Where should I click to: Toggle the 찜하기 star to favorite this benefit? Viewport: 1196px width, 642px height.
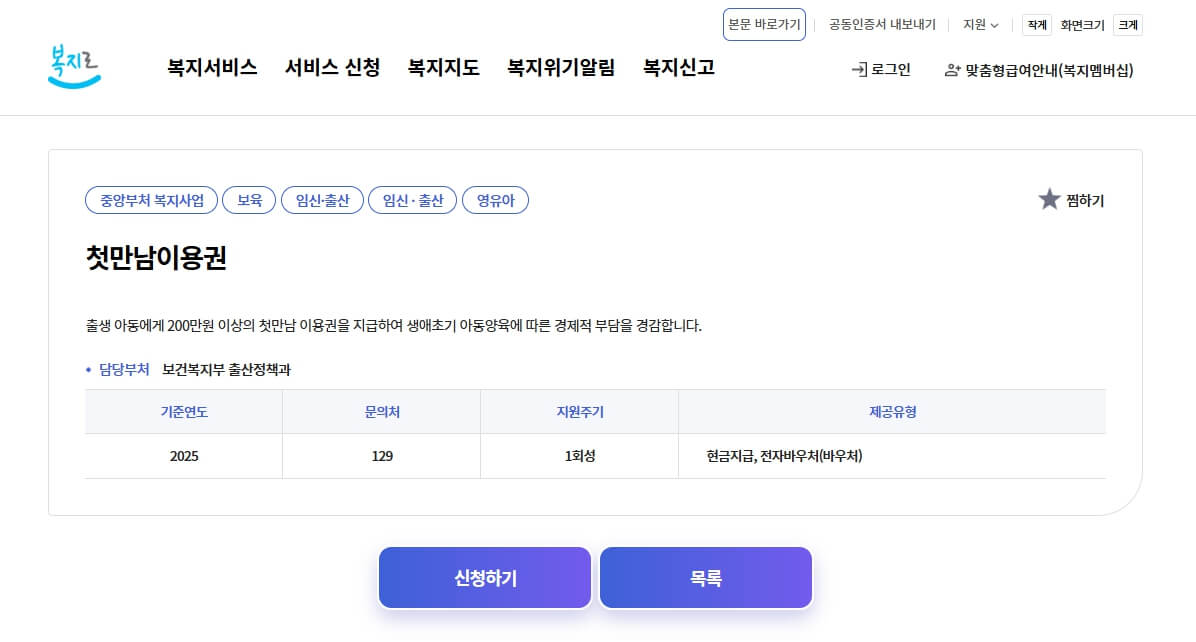(1050, 198)
